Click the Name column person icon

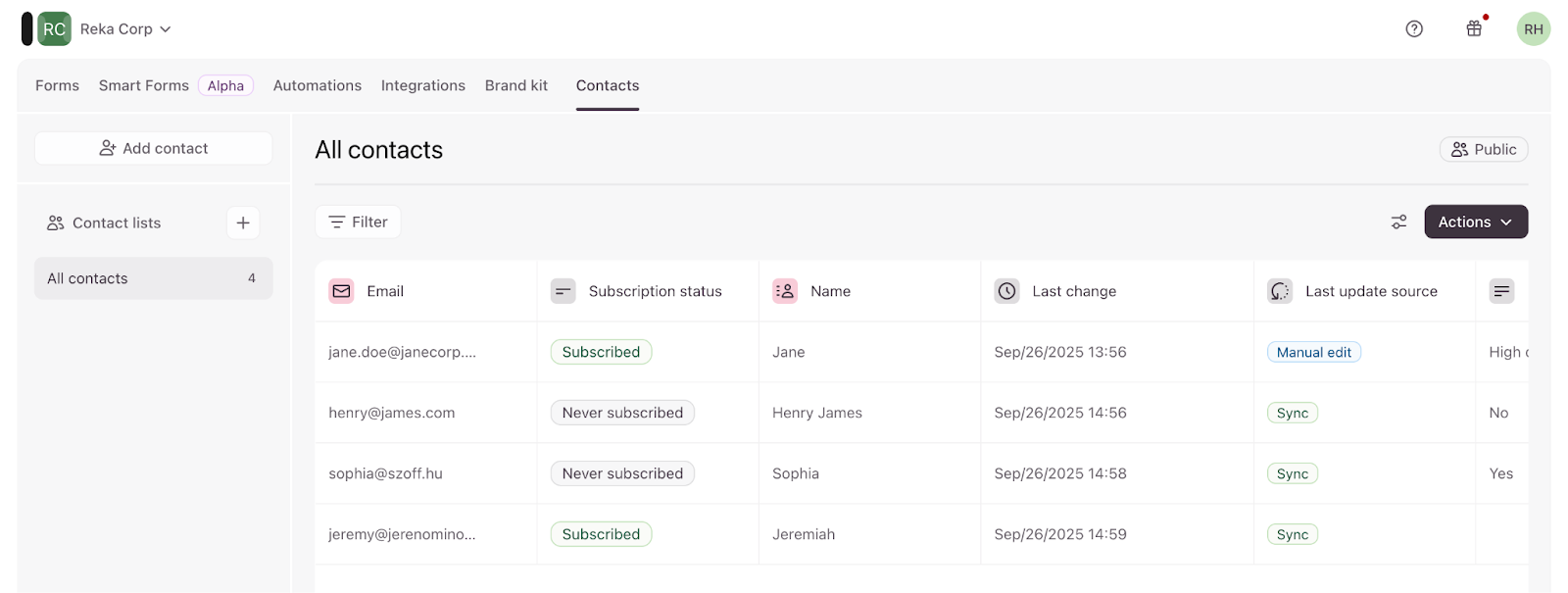(785, 291)
